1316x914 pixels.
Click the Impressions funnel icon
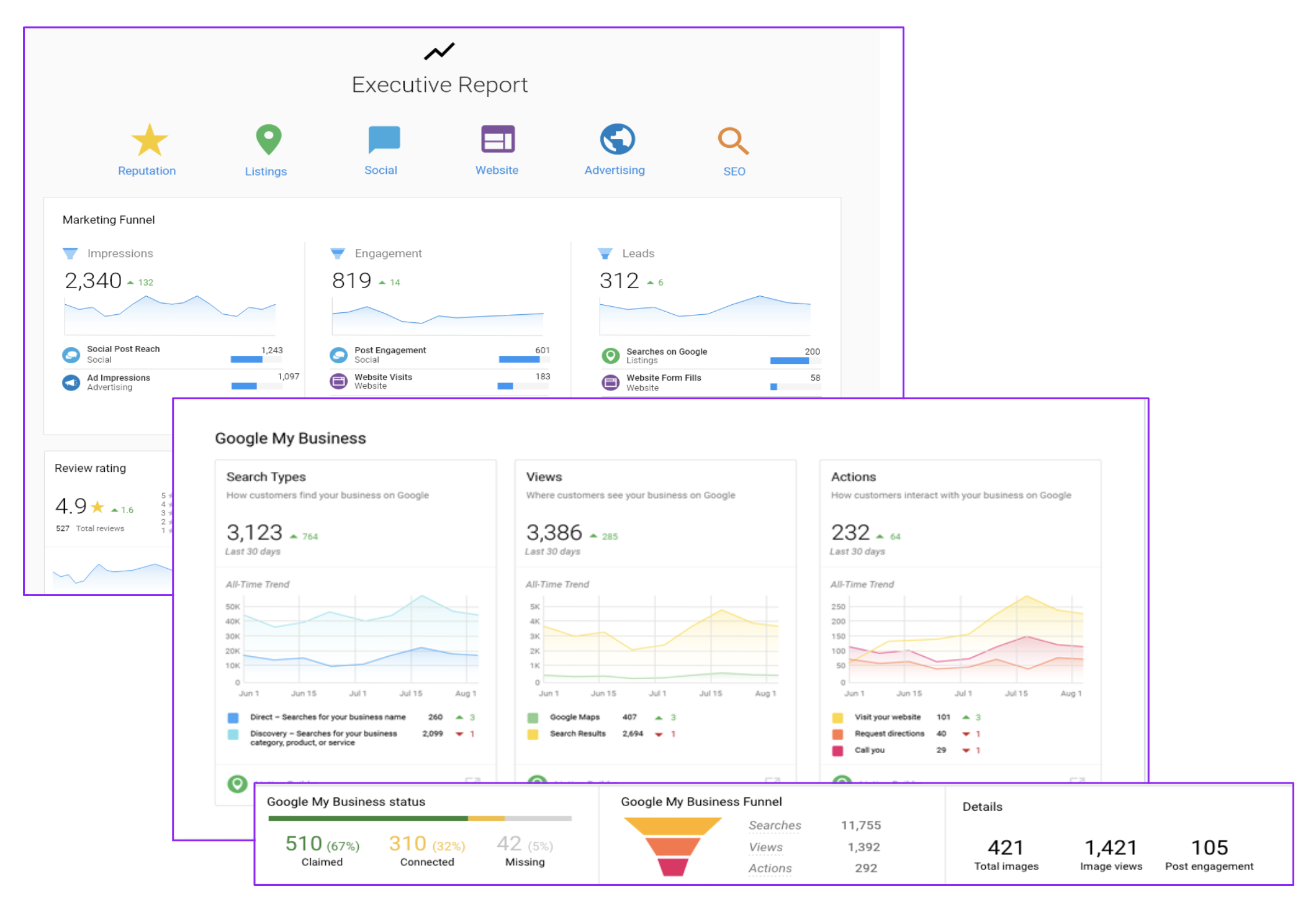[x=70, y=253]
